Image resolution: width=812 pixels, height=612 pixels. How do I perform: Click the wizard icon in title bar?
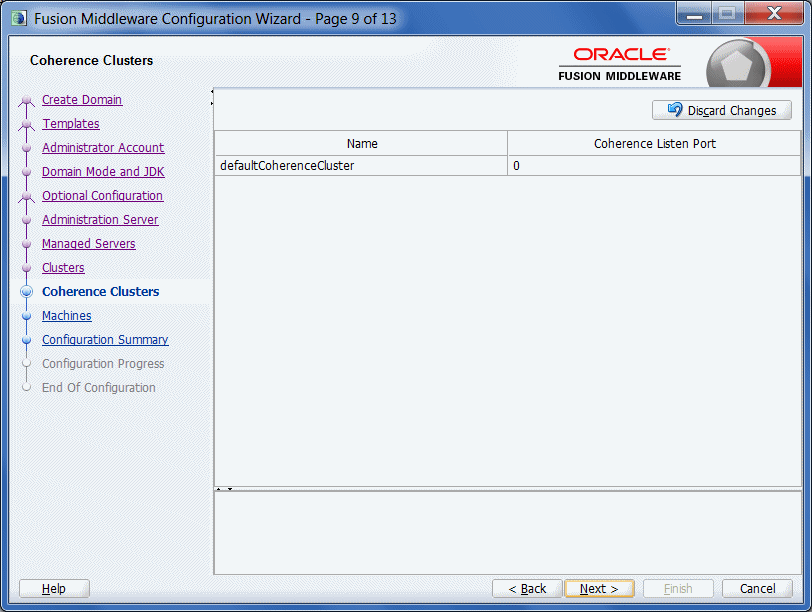point(19,19)
